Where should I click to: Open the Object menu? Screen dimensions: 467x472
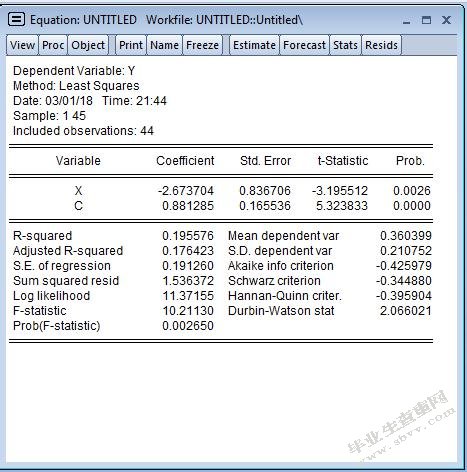(x=88, y=45)
